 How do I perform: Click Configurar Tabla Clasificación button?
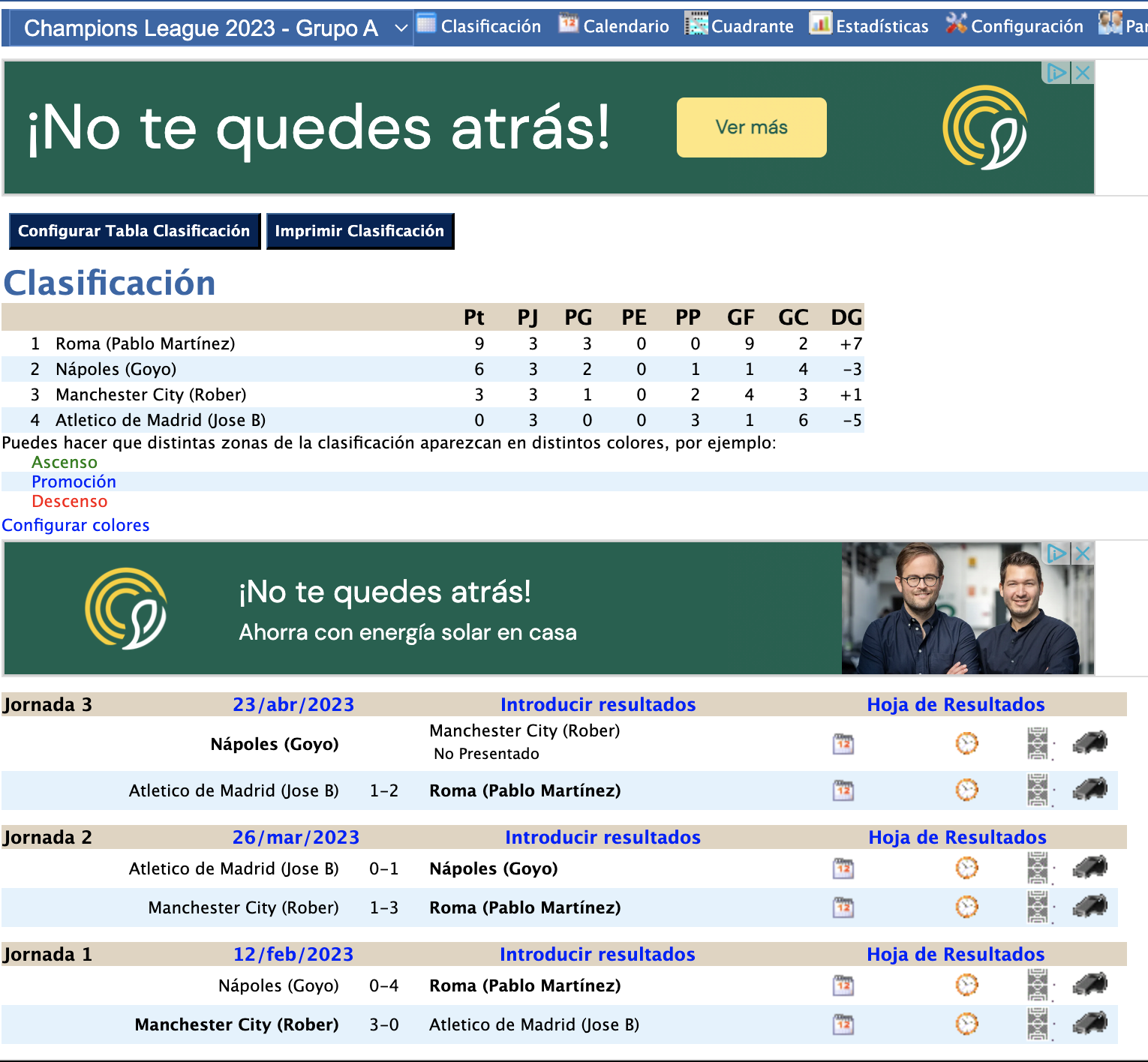click(134, 231)
